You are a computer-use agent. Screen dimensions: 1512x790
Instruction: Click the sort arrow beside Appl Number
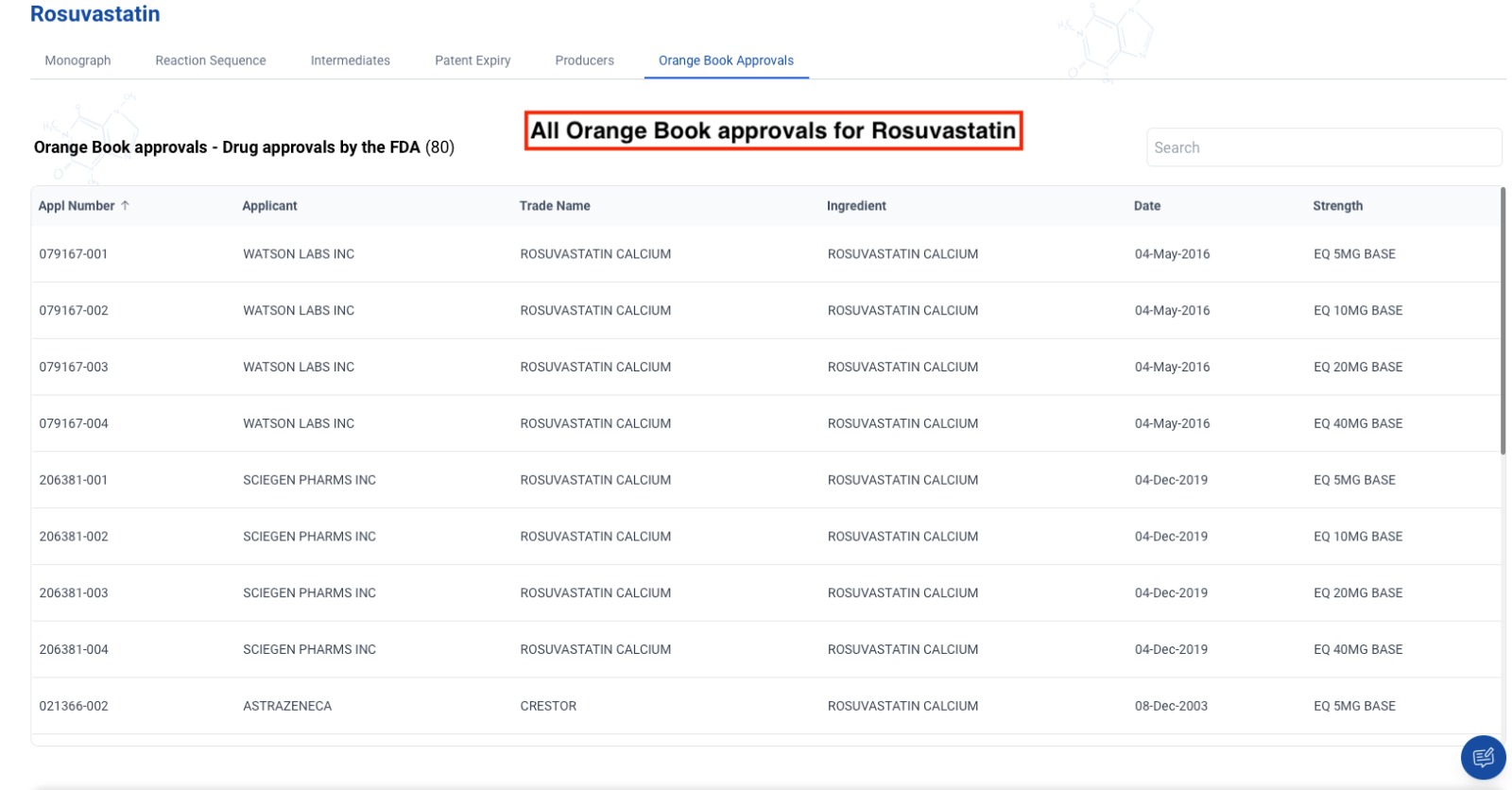coord(125,205)
